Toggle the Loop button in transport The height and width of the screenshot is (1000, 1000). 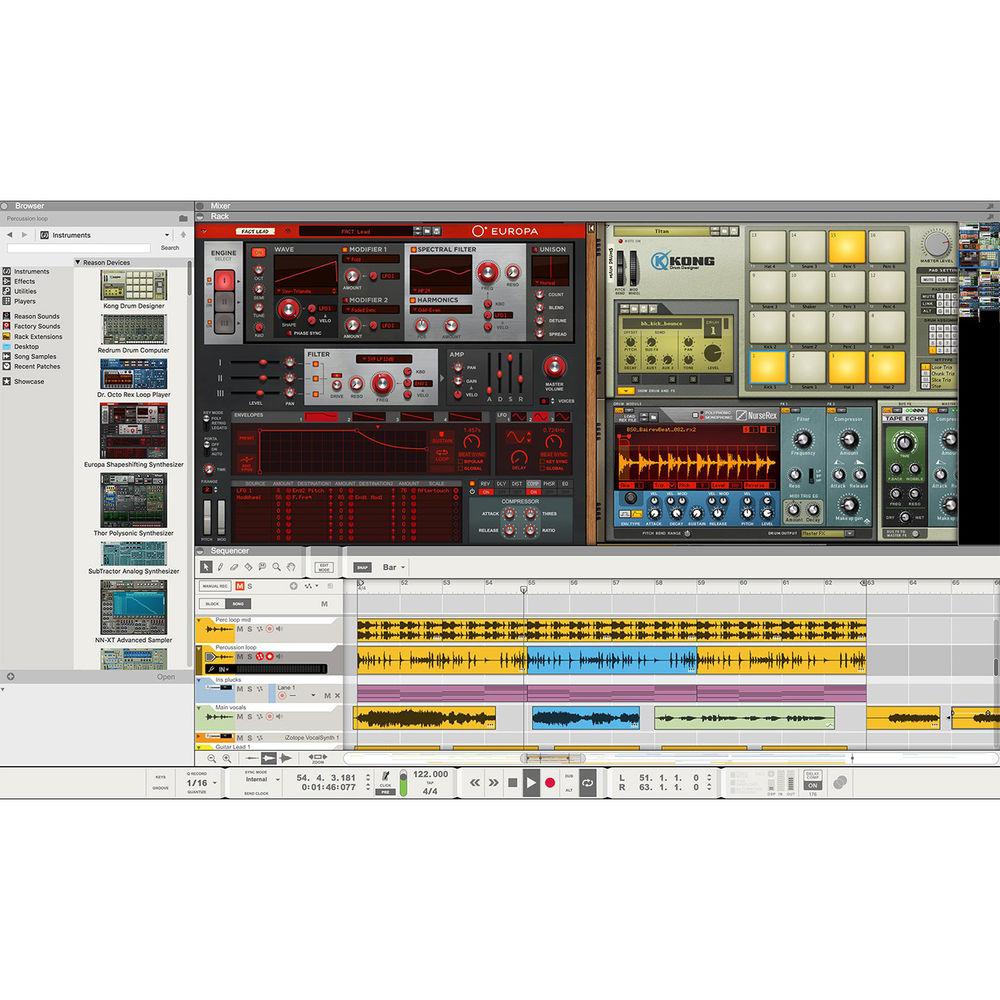click(x=588, y=783)
